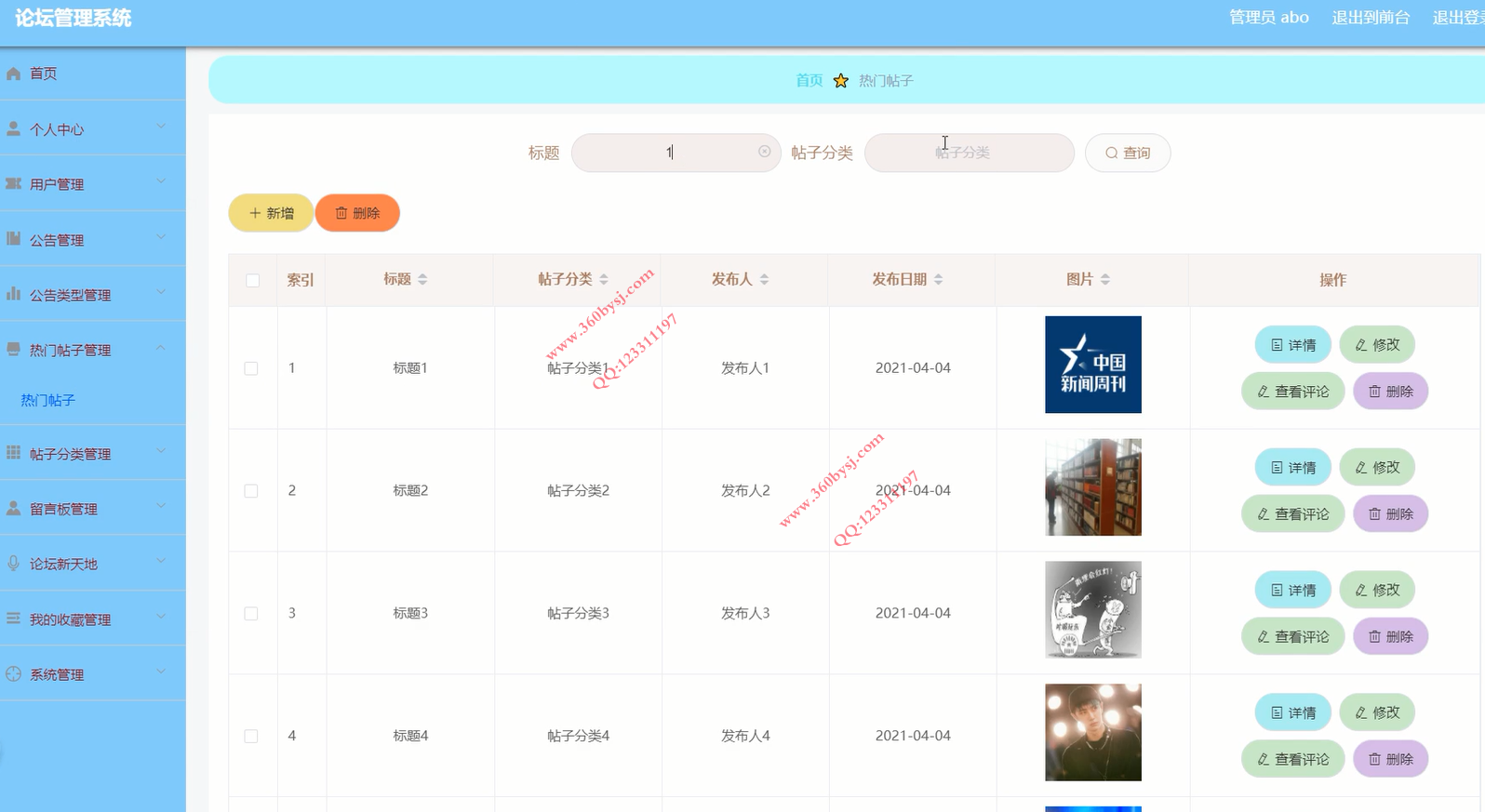
Task: Click purple 删除 for row 标题3
Action: pyautogui.click(x=1391, y=637)
